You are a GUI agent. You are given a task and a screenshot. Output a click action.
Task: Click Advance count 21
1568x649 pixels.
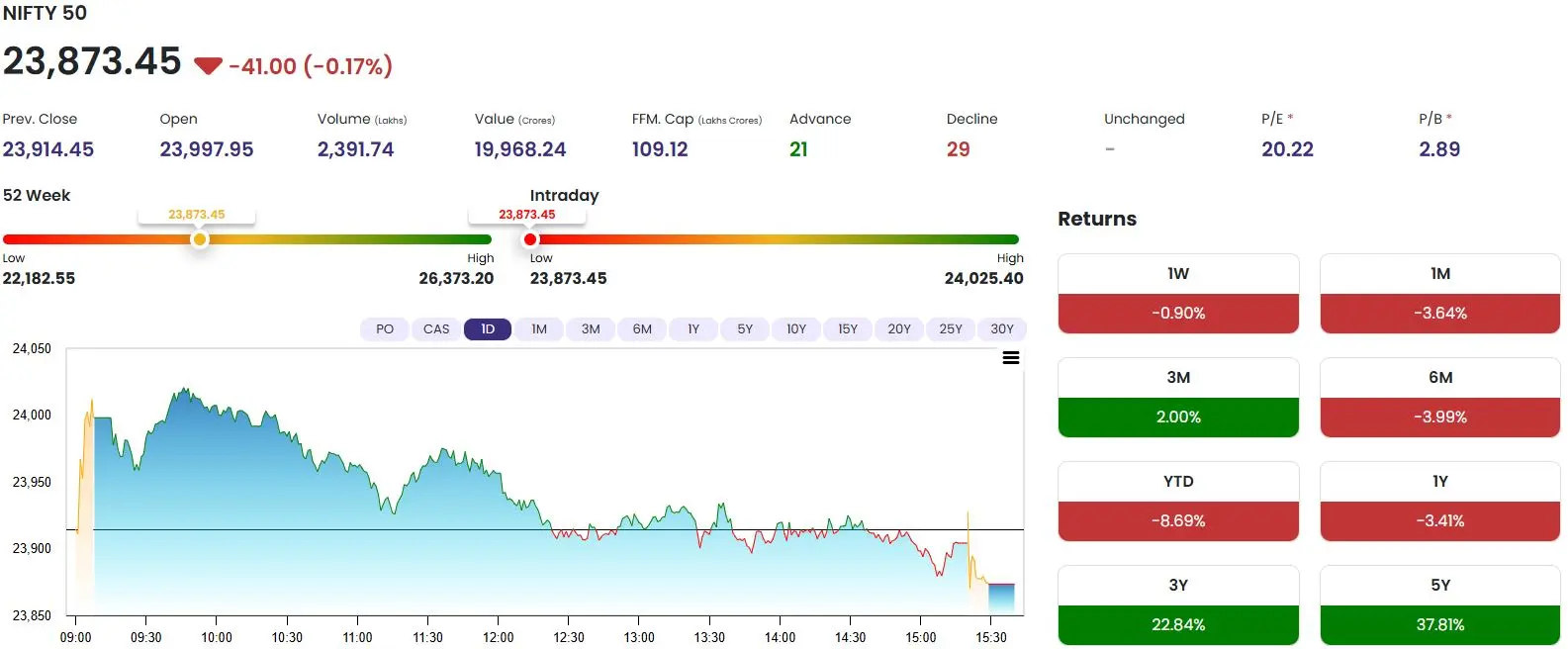pyautogui.click(x=798, y=149)
